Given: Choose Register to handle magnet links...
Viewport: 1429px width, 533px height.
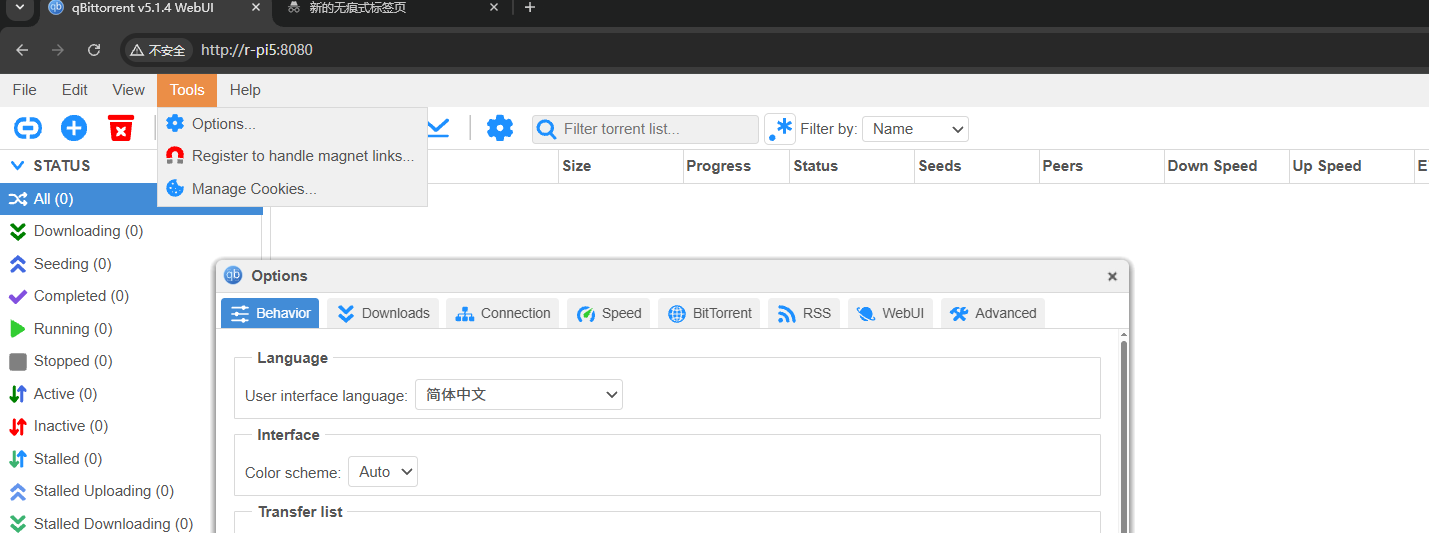Looking at the screenshot, I should click(292, 156).
